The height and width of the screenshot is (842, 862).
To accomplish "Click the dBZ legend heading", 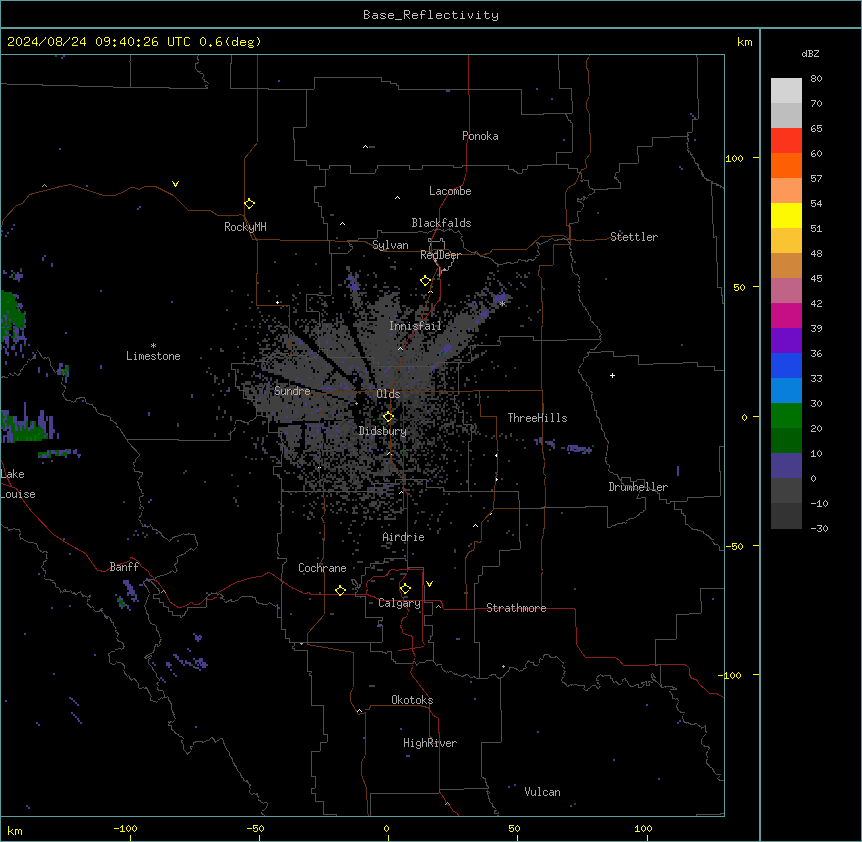I will coord(810,53).
